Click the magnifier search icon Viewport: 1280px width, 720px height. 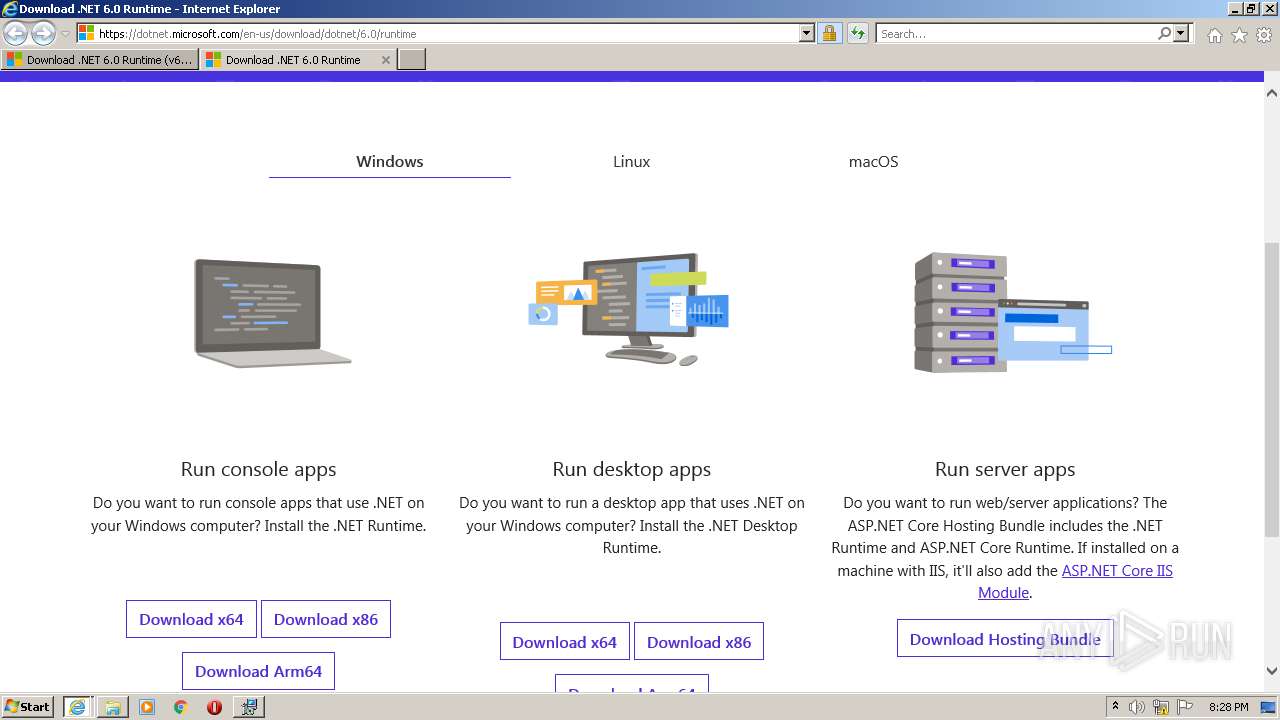[x=1164, y=33]
